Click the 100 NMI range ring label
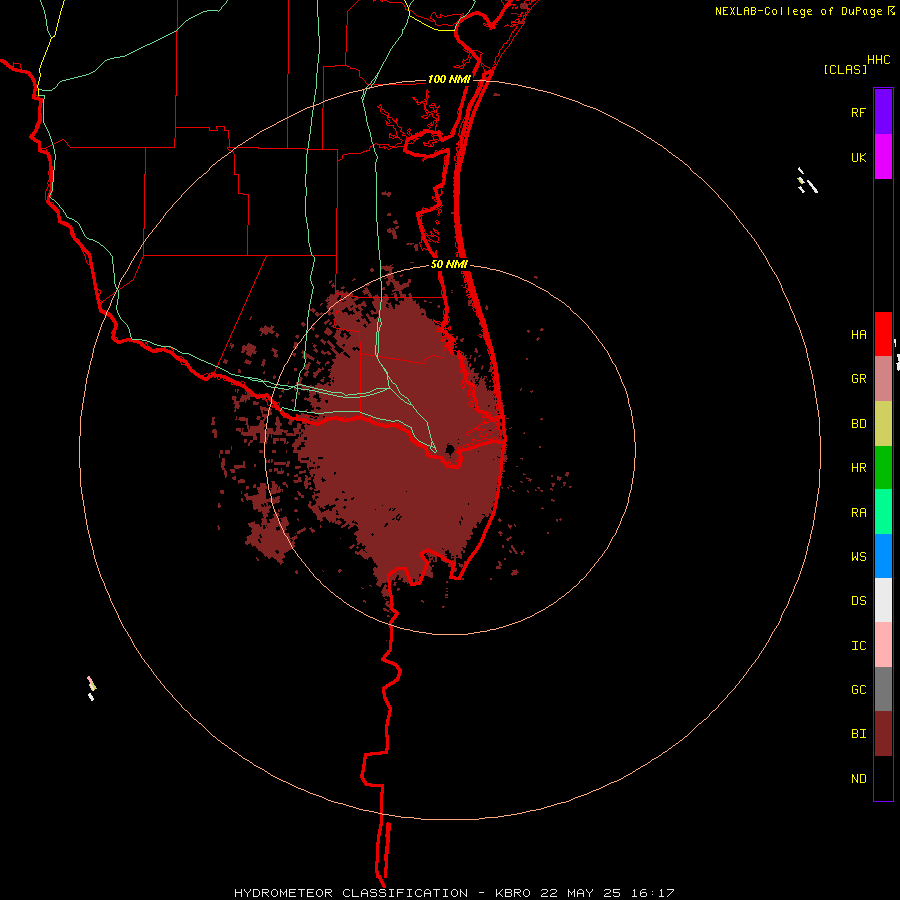 [449, 79]
